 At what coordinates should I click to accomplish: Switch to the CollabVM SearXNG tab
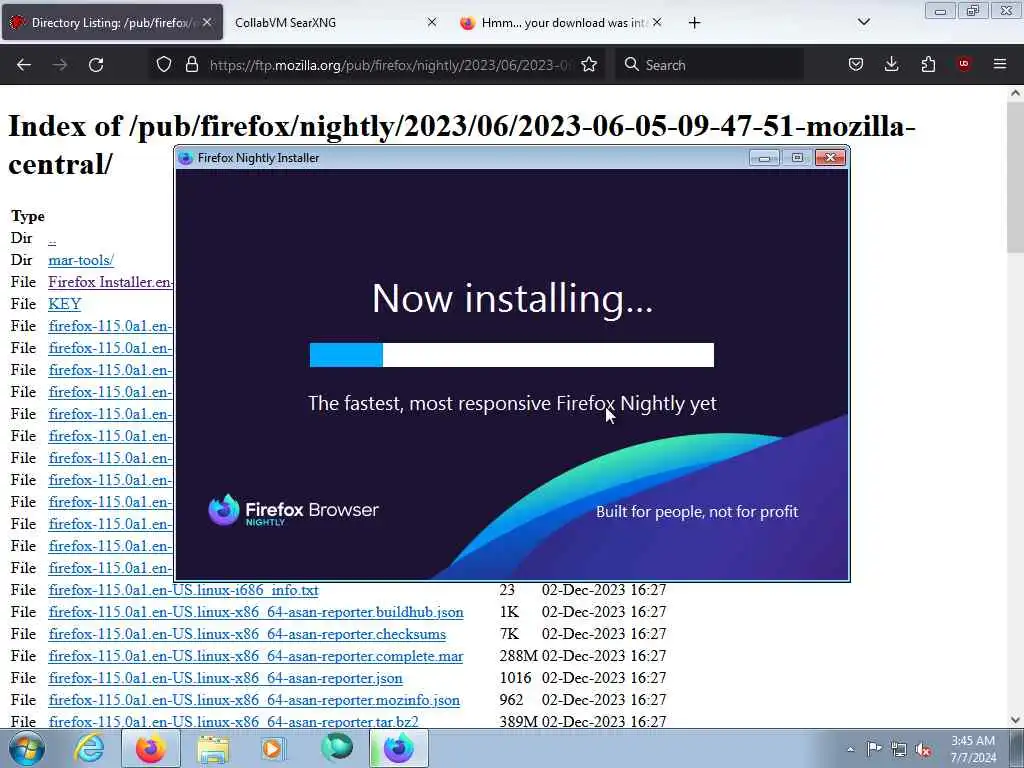click(336, 22)
